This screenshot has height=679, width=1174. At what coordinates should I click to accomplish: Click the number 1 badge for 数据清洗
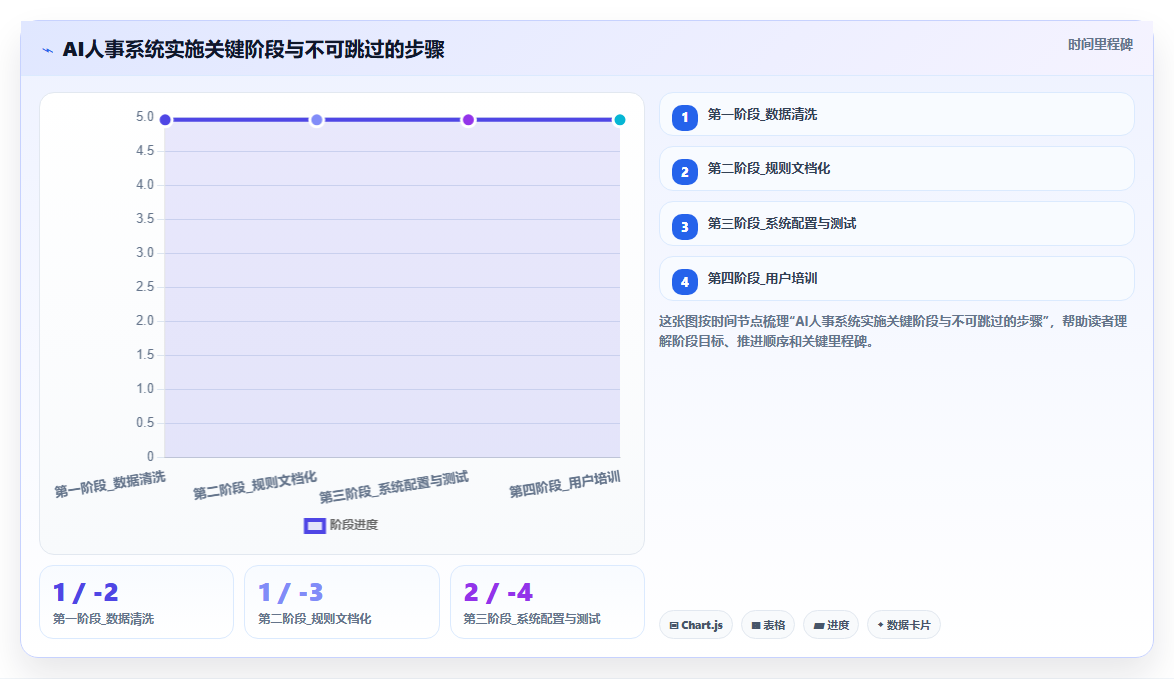pyautogui.click(x=684, y=118)
